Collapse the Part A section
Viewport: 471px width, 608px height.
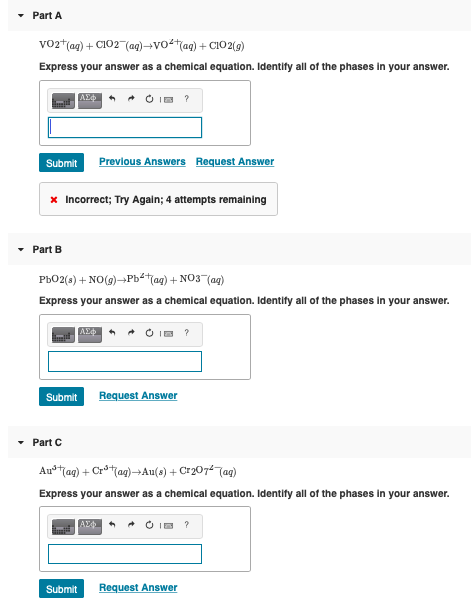[21, 16]
